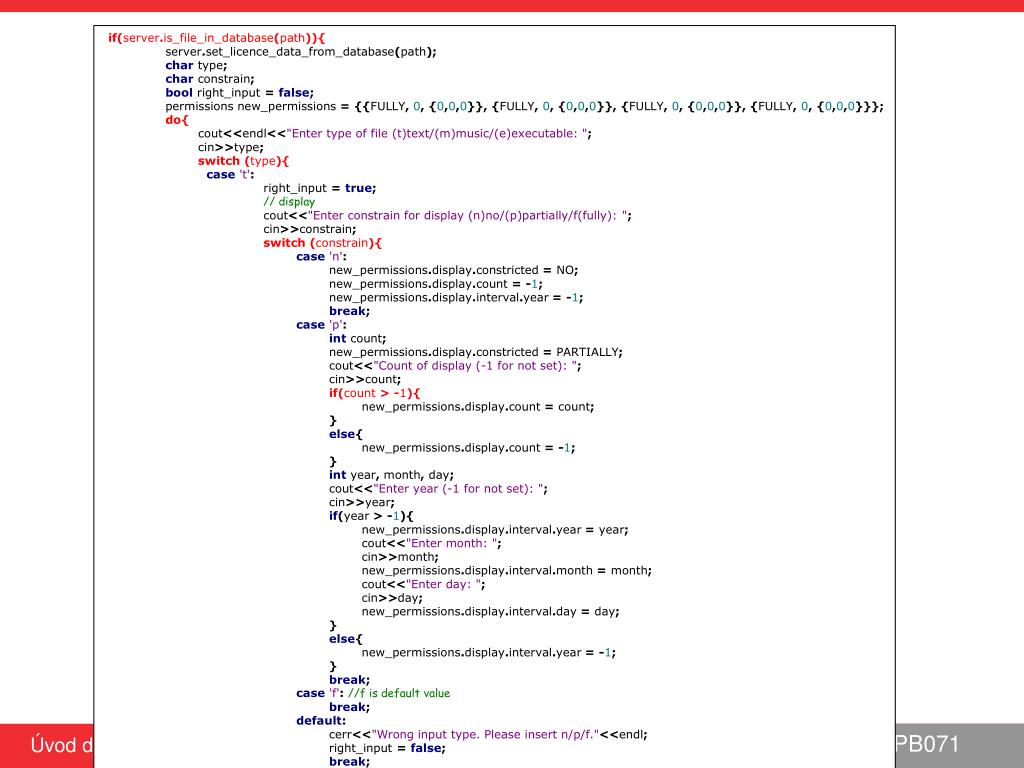Click the 'int count;' declaration
The height and width of the screenshot is (768, 1024).
tap(357, 338)
